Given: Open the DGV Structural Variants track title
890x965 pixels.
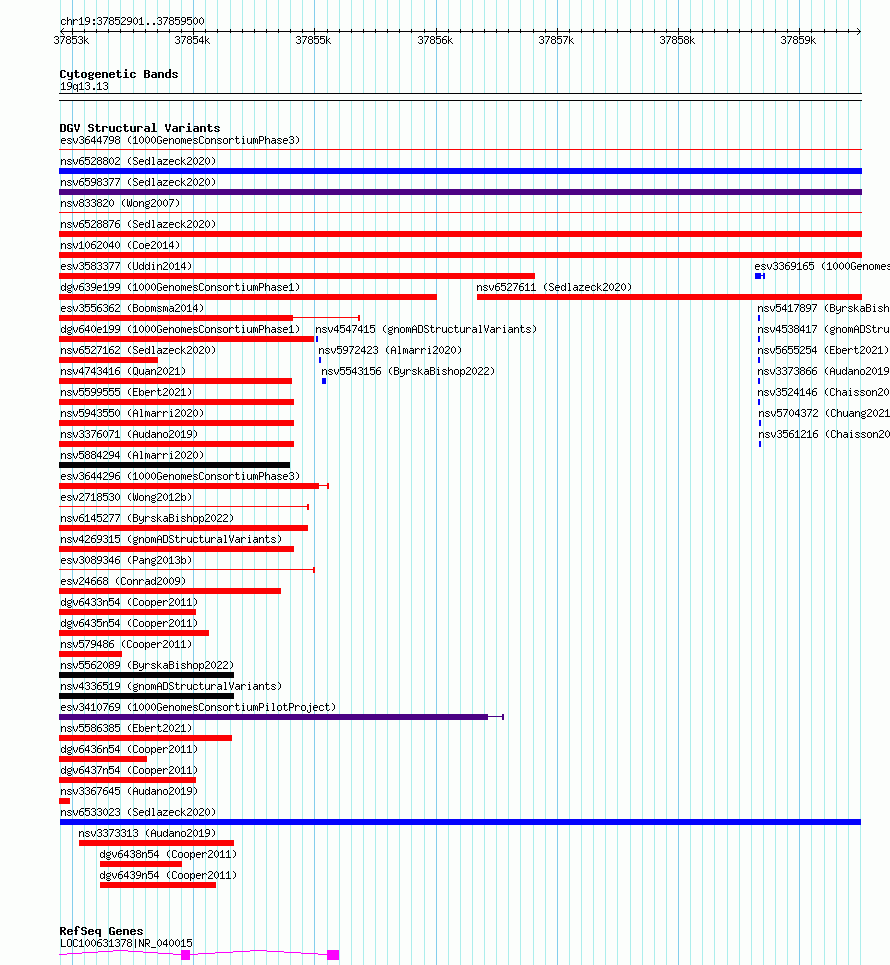Looking at the screenshot, I should tap(140, 128).
